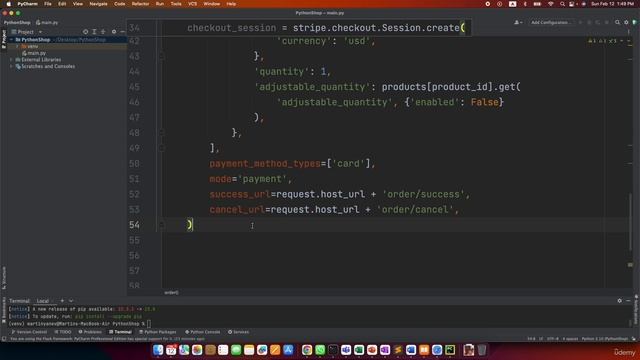Expand Scratches and Consoles node
This screenshot has height=360, width=640.
[x=11, y=66]
